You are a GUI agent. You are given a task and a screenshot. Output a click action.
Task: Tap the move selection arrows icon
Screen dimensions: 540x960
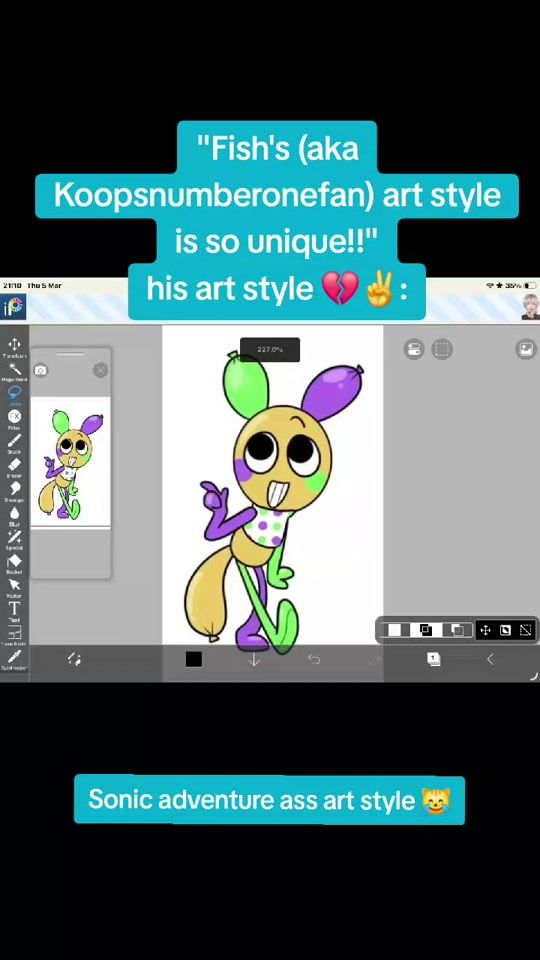[486, 630]
